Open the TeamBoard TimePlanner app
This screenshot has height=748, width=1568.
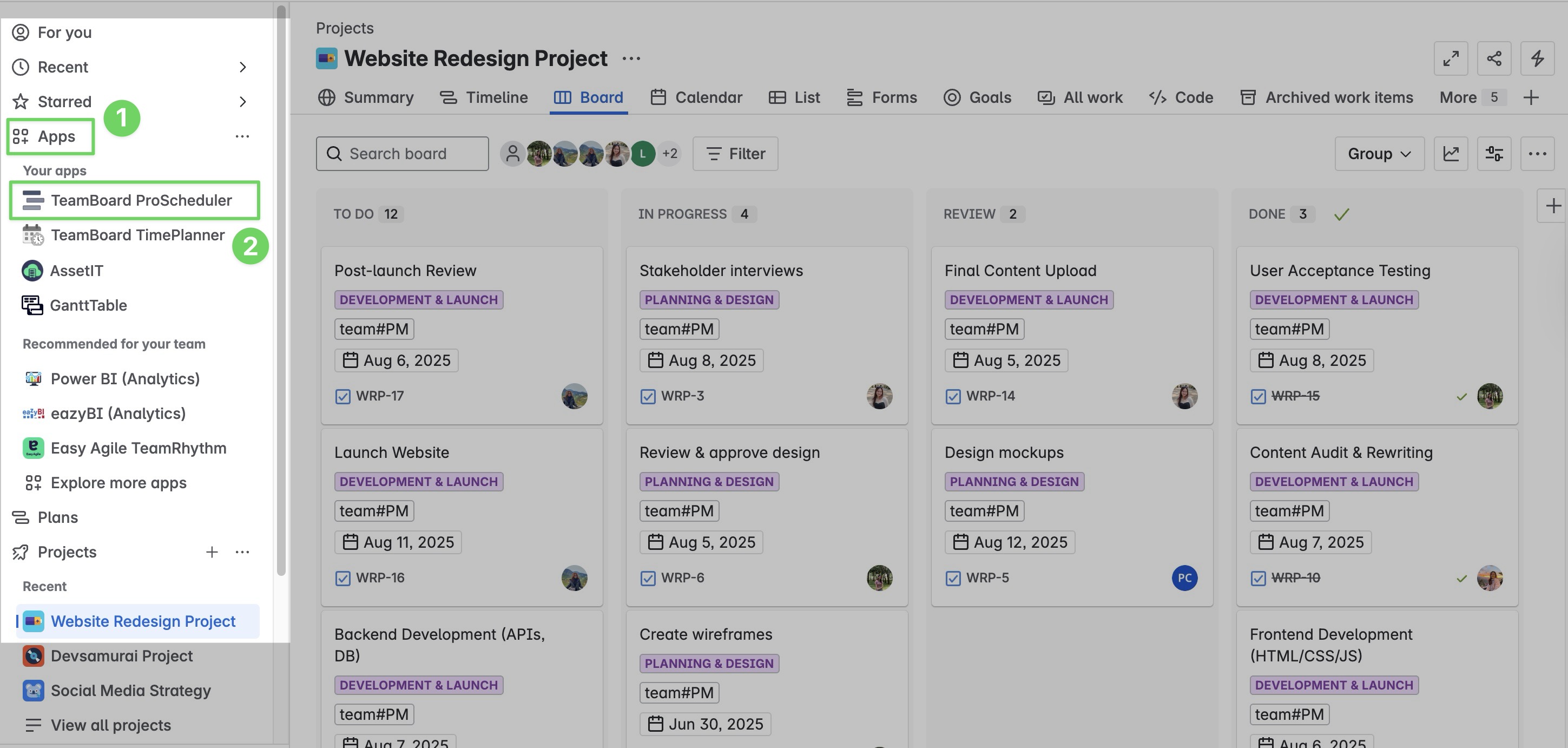click(x=137, y=235)
